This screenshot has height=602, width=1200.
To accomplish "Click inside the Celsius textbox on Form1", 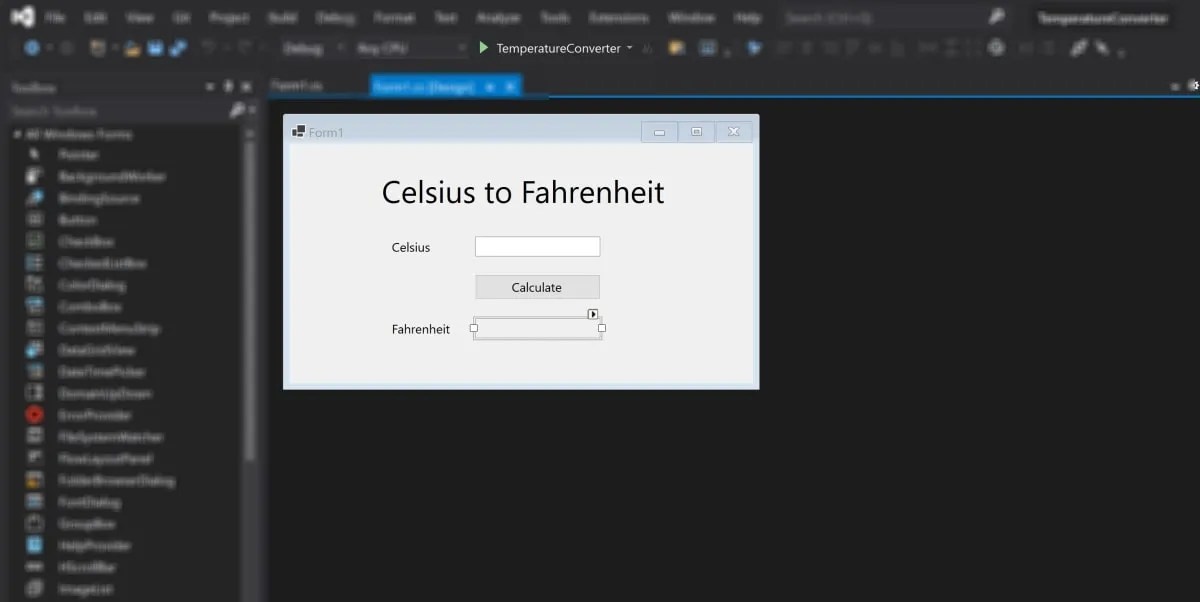I will tap(537, 246).
